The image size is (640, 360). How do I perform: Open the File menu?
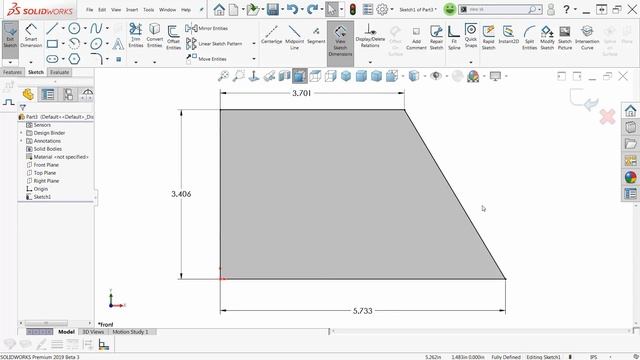point(89,9)
